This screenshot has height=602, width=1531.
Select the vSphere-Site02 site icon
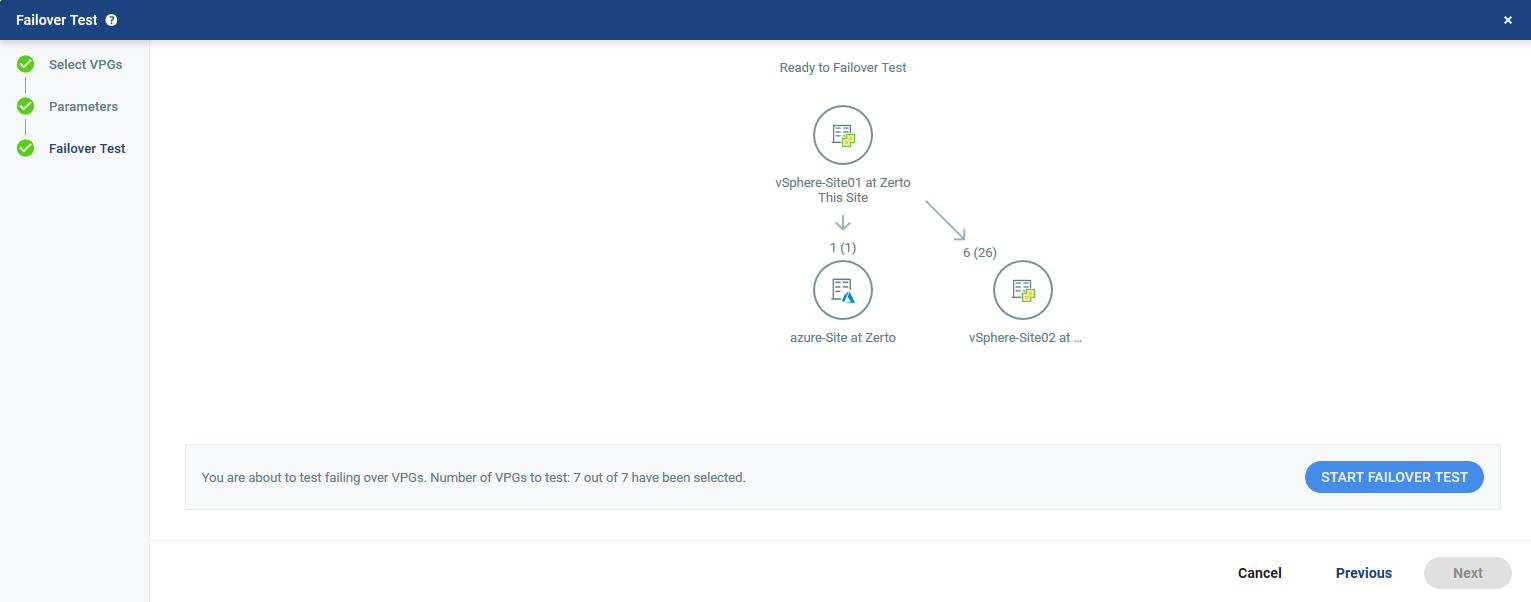coord(1022,290)
